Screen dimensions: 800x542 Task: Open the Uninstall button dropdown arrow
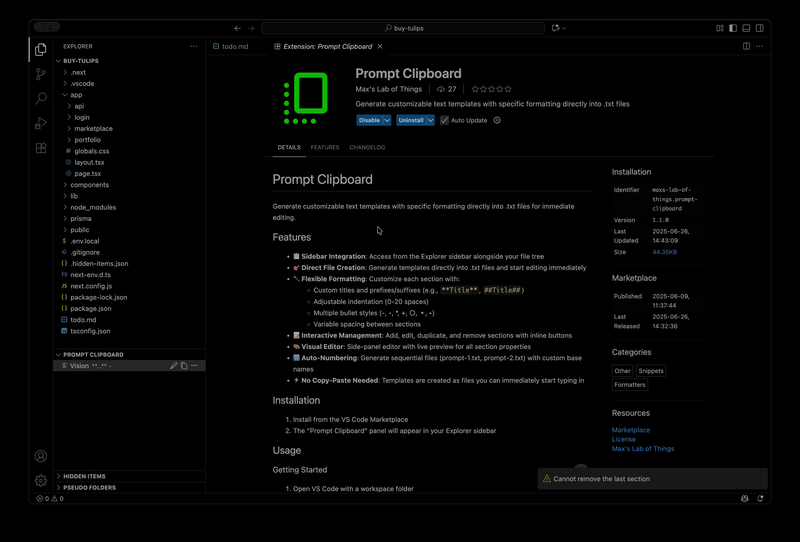(x=431, y=120)
